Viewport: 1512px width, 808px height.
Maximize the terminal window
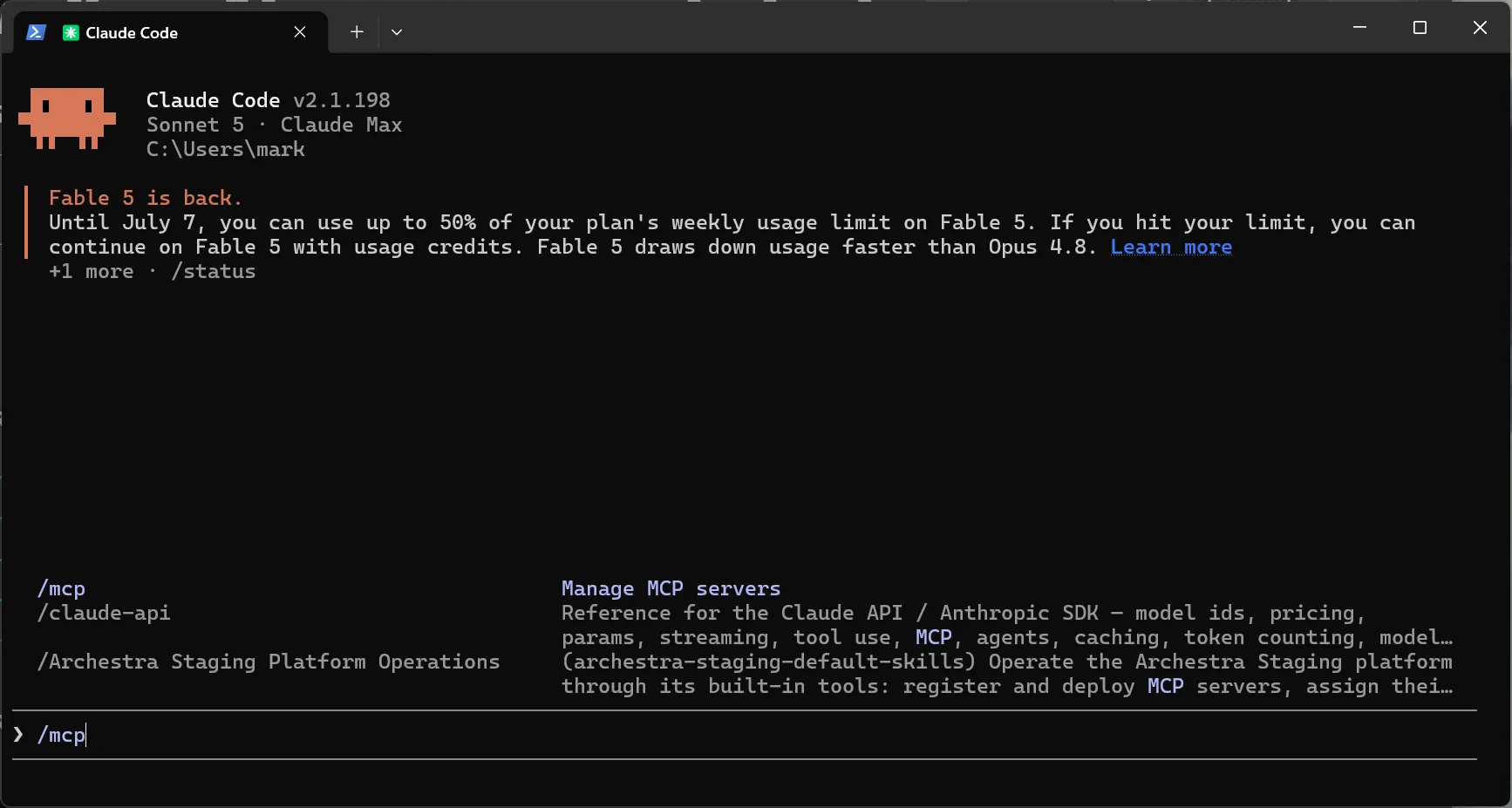[x=1420, y=28]
